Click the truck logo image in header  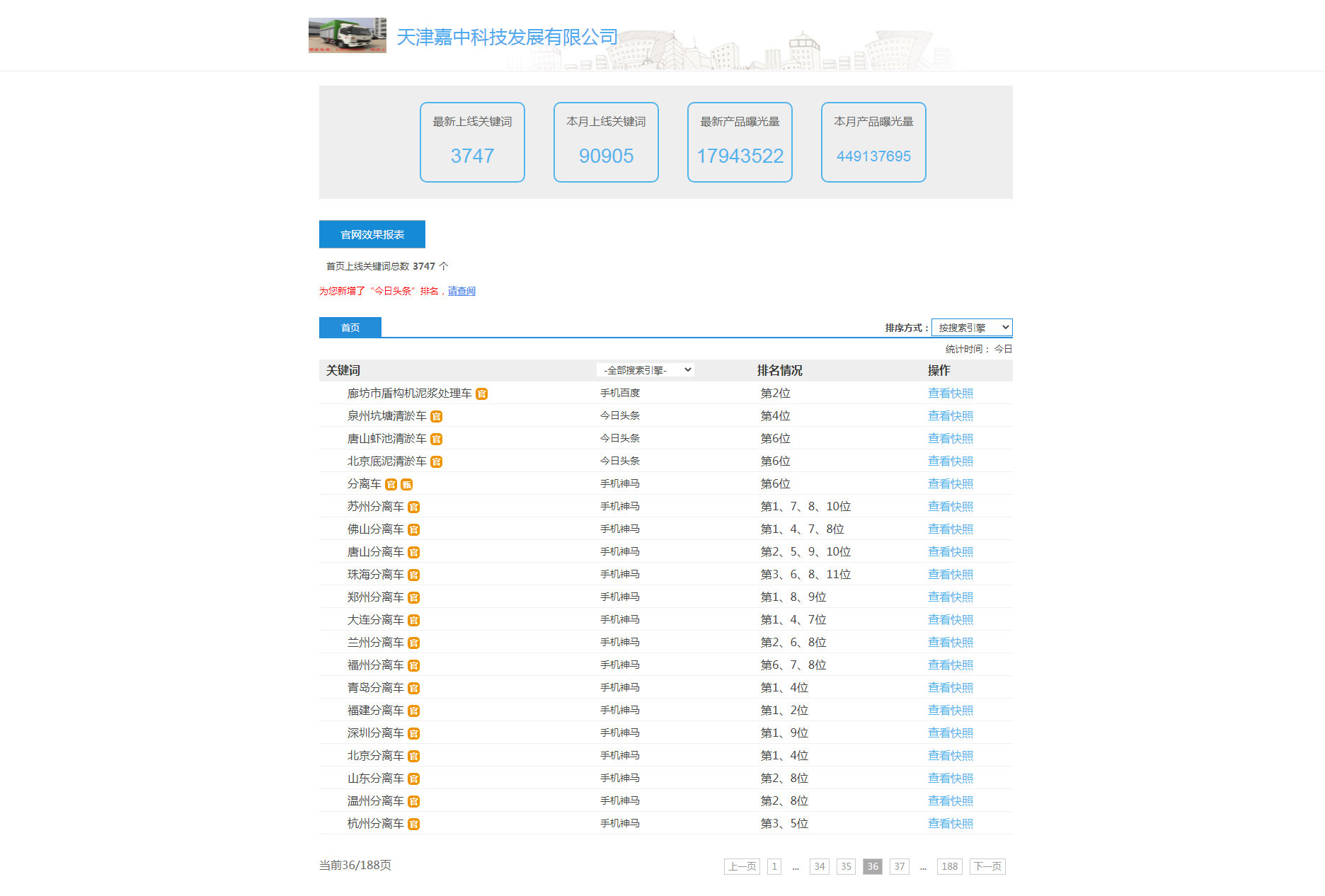347,35
